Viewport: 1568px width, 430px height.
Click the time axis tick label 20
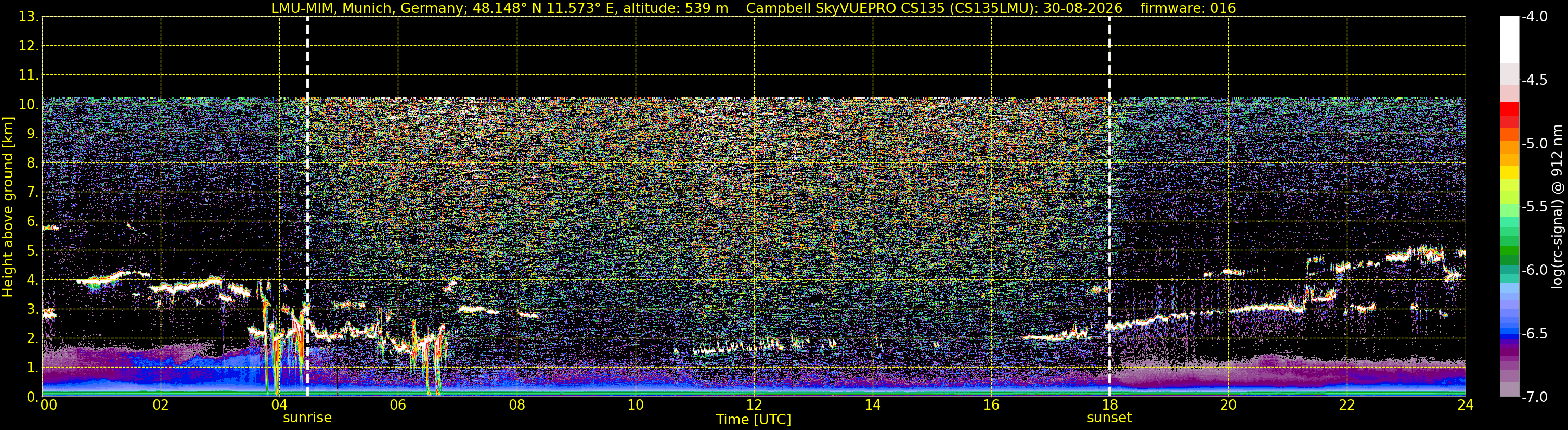[x=1228, y=405]
